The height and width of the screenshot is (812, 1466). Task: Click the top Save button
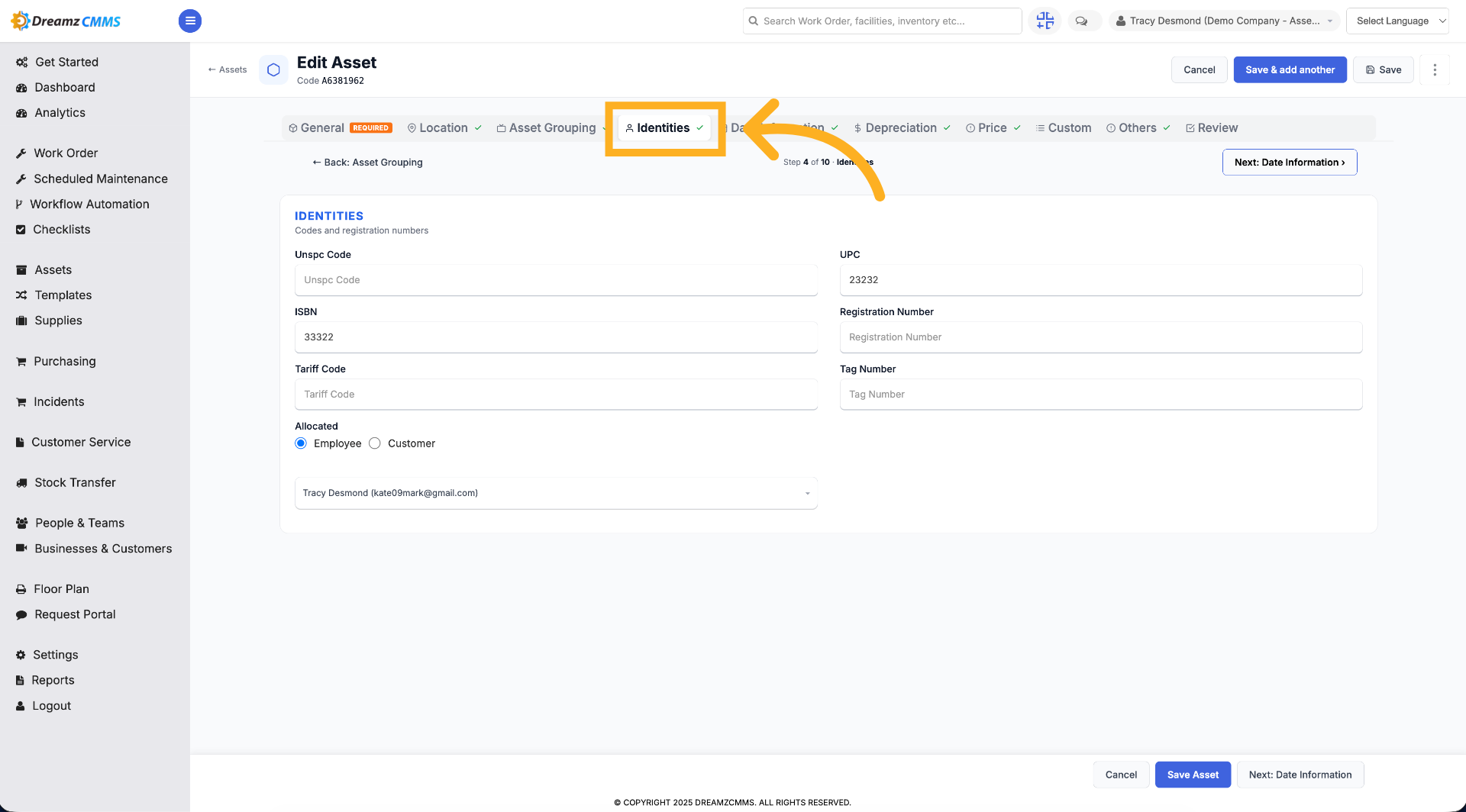click(1384, 69)
